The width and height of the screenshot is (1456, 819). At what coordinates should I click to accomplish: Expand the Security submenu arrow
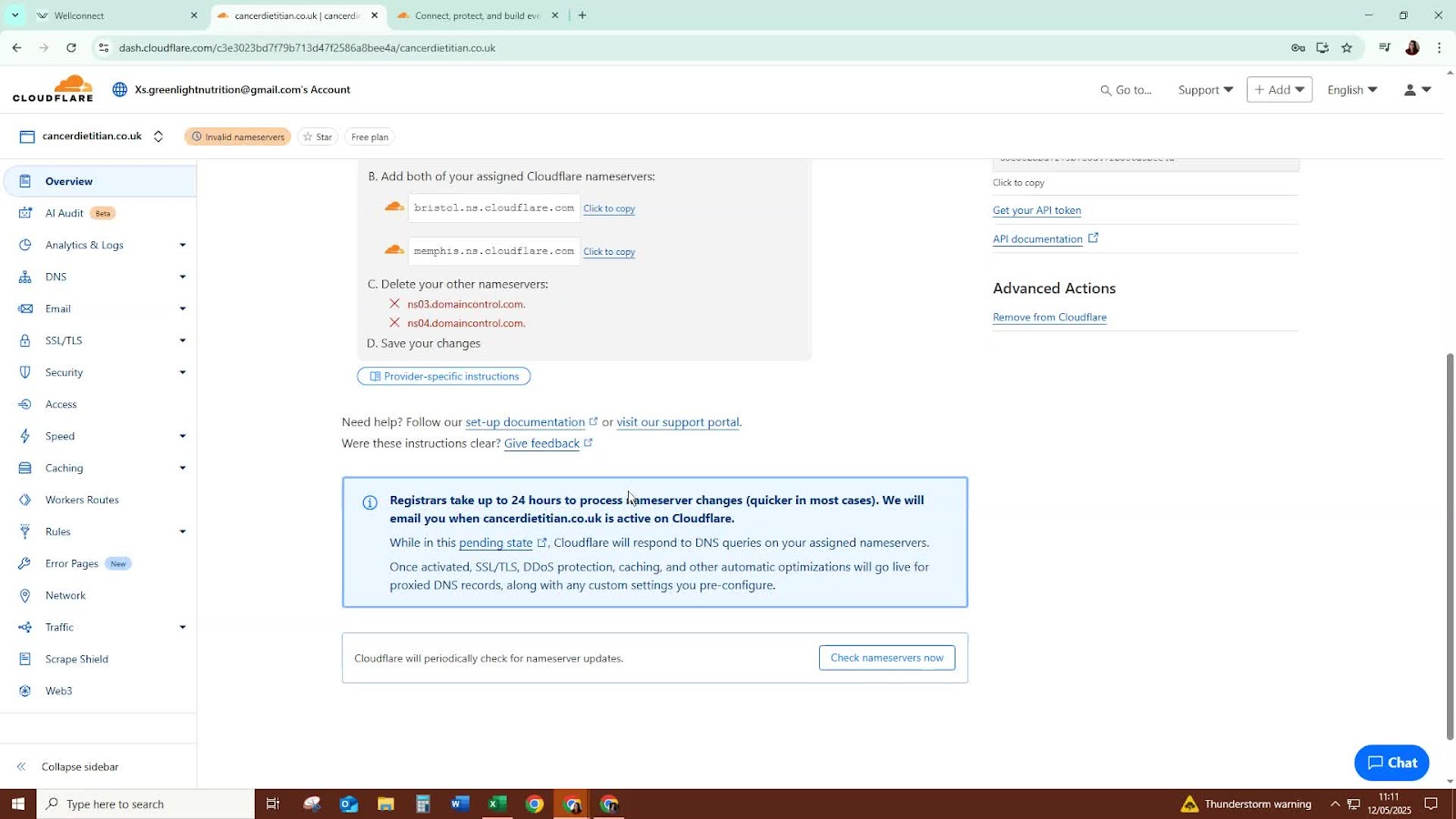183,372
